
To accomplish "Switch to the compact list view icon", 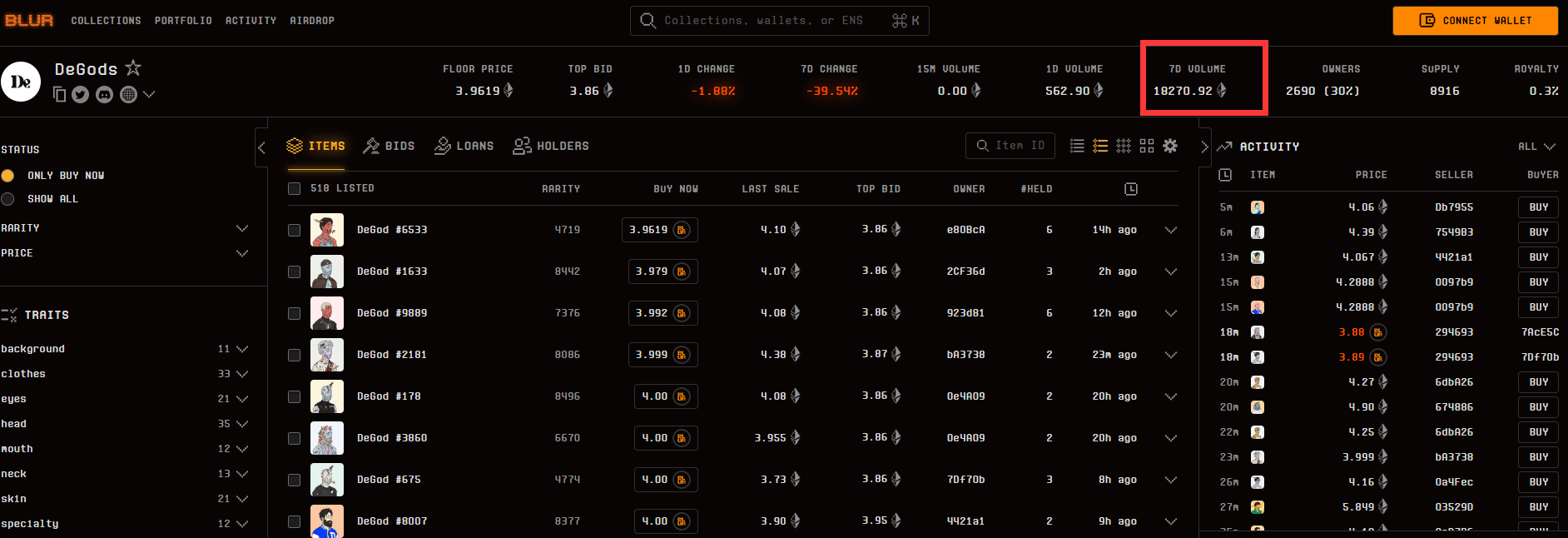I will pyautogui.click(x=1077, y=146).
